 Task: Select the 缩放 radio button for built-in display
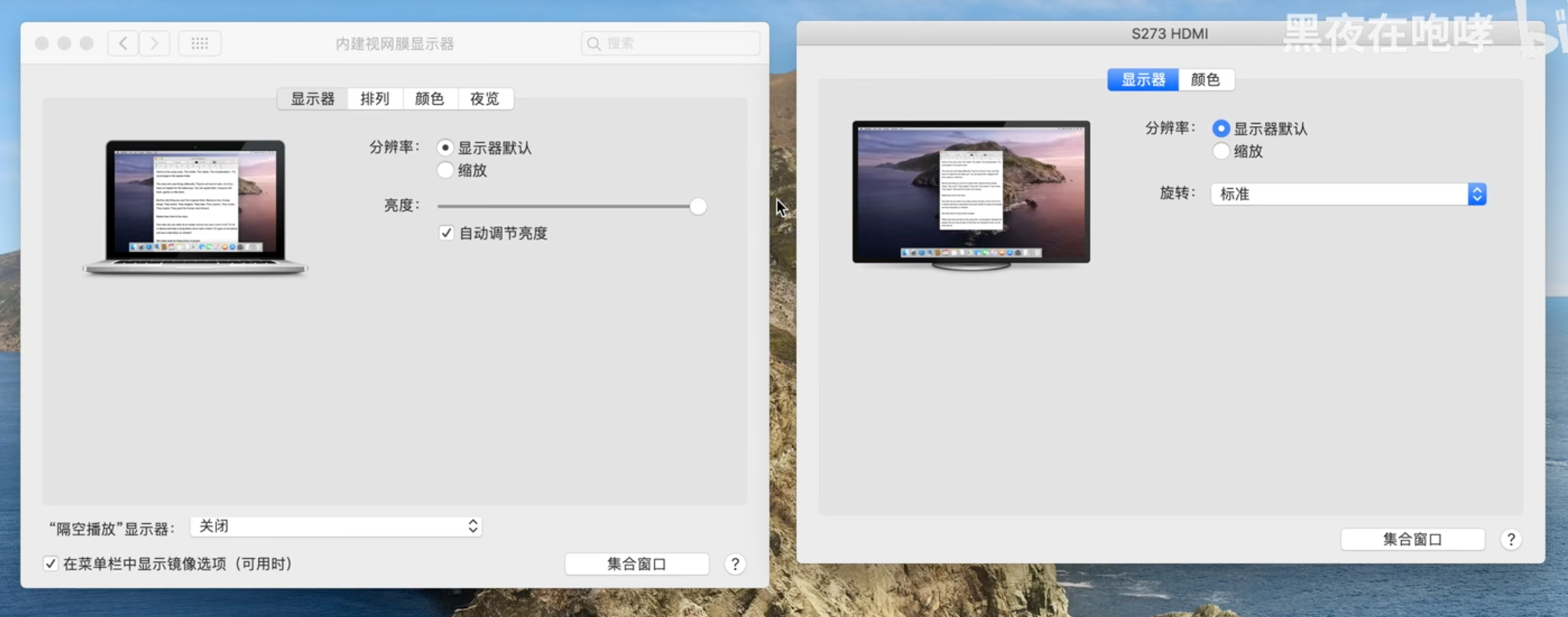[x=445, y=170]
